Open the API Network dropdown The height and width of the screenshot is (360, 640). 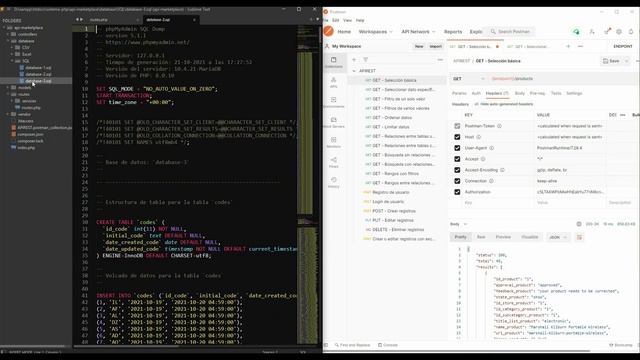[x=418, y=32]
